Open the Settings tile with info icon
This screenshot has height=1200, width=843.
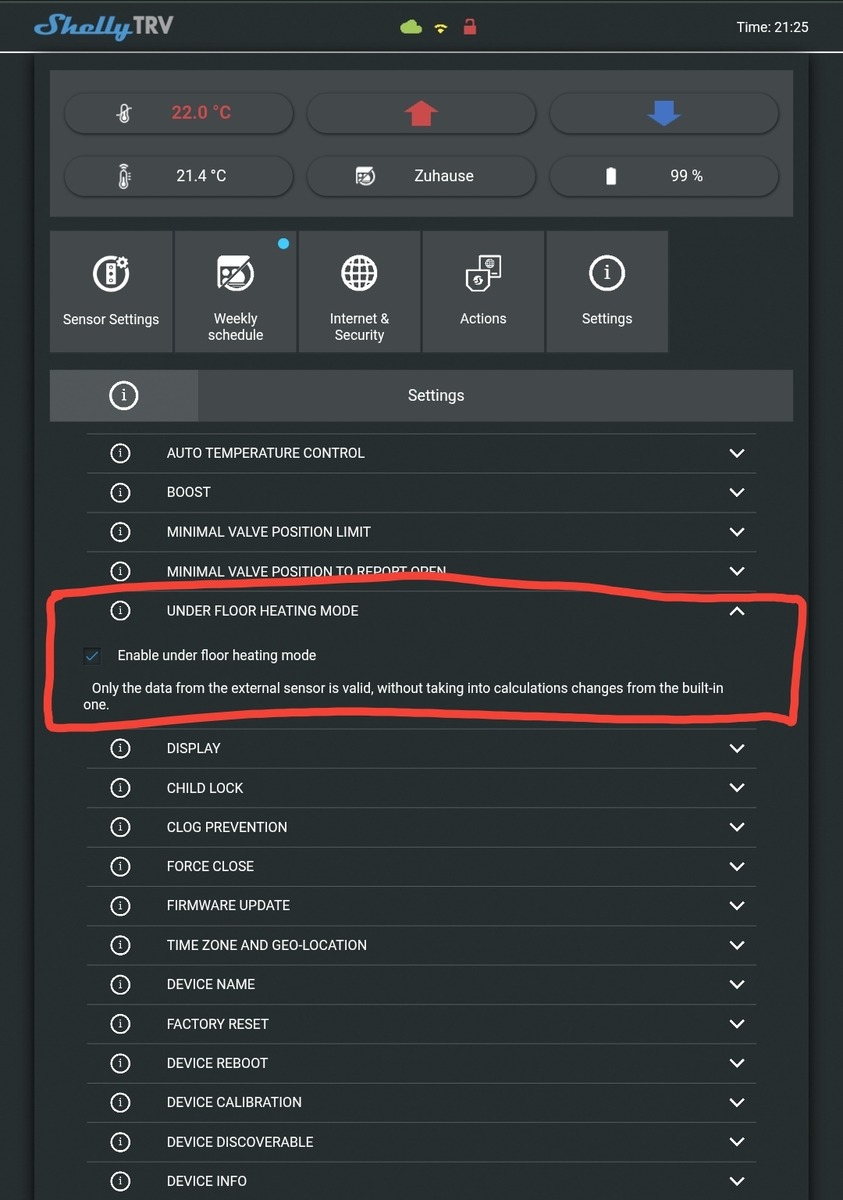point(607,291)
